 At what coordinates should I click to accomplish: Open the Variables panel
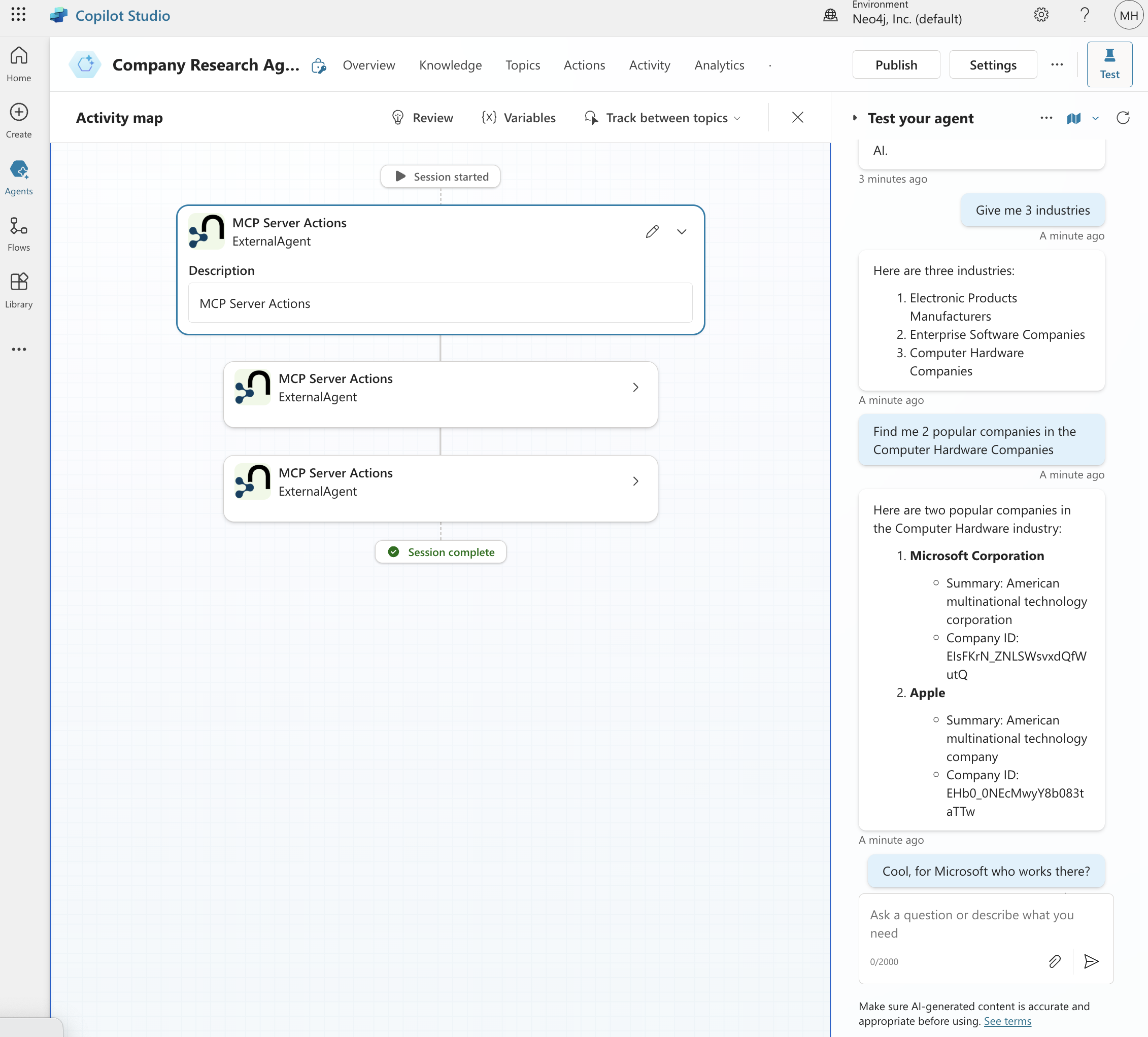pyautogui.click(x=519, y=118)
